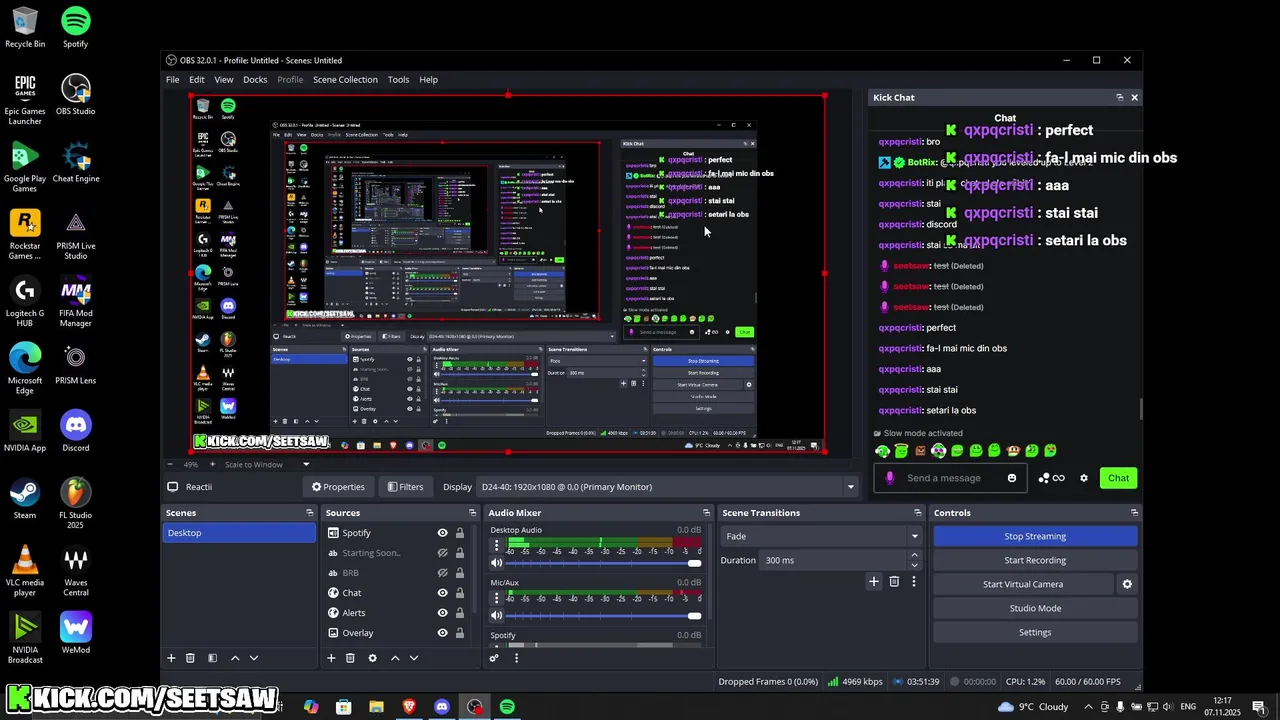The height and width of the screenshot is (720, 1280).
Task: Move scene down arrow in Scenes panel
Action: pos(254,658)
